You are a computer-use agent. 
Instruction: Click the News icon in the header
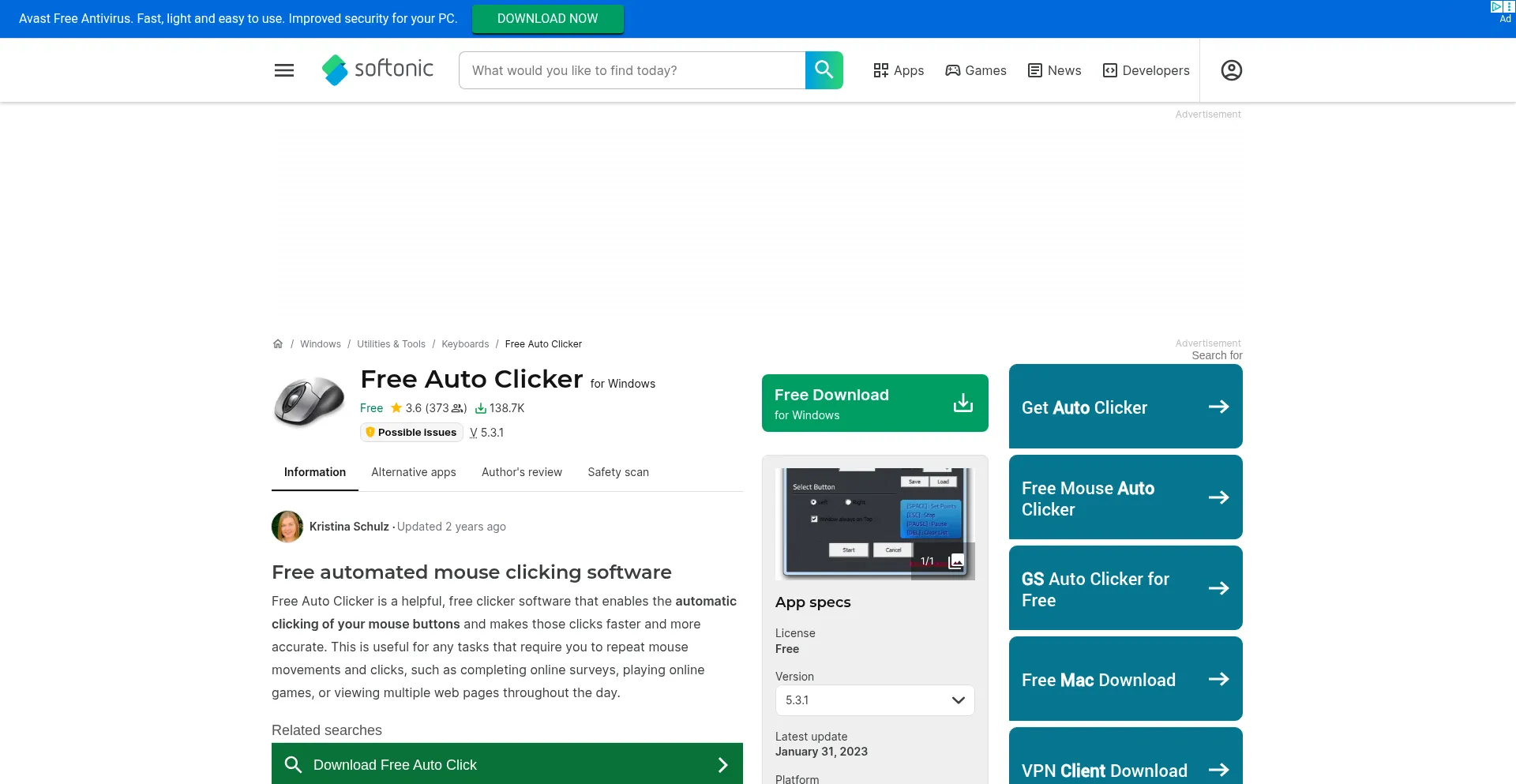[1035, 70]
